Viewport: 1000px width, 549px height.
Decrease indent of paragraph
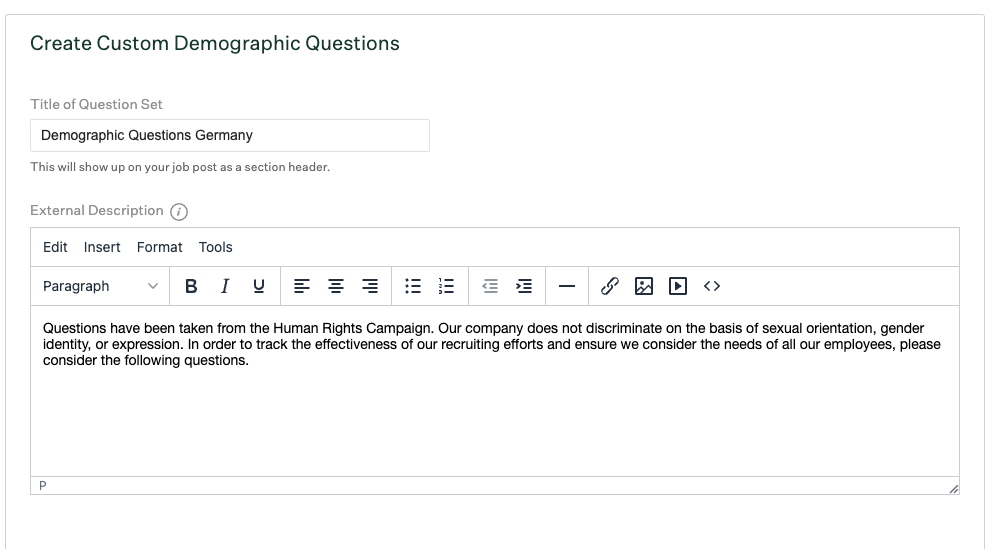490,286
